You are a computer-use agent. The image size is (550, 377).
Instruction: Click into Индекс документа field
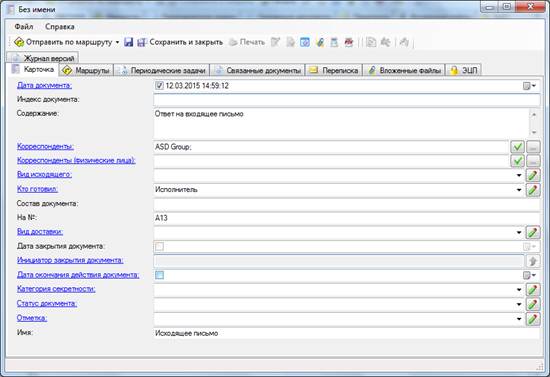[x=347, y=100]
